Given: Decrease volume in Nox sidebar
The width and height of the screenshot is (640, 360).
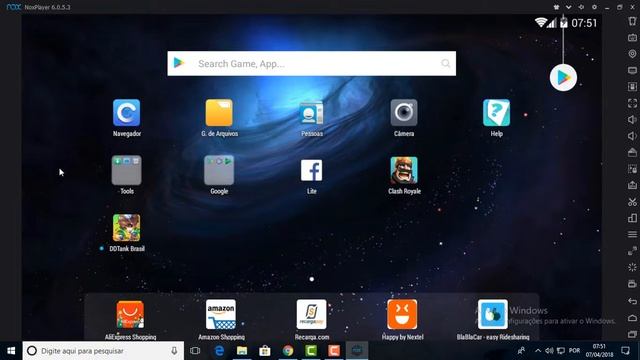Looking at the screenshot, I should [x=632, y=136].
